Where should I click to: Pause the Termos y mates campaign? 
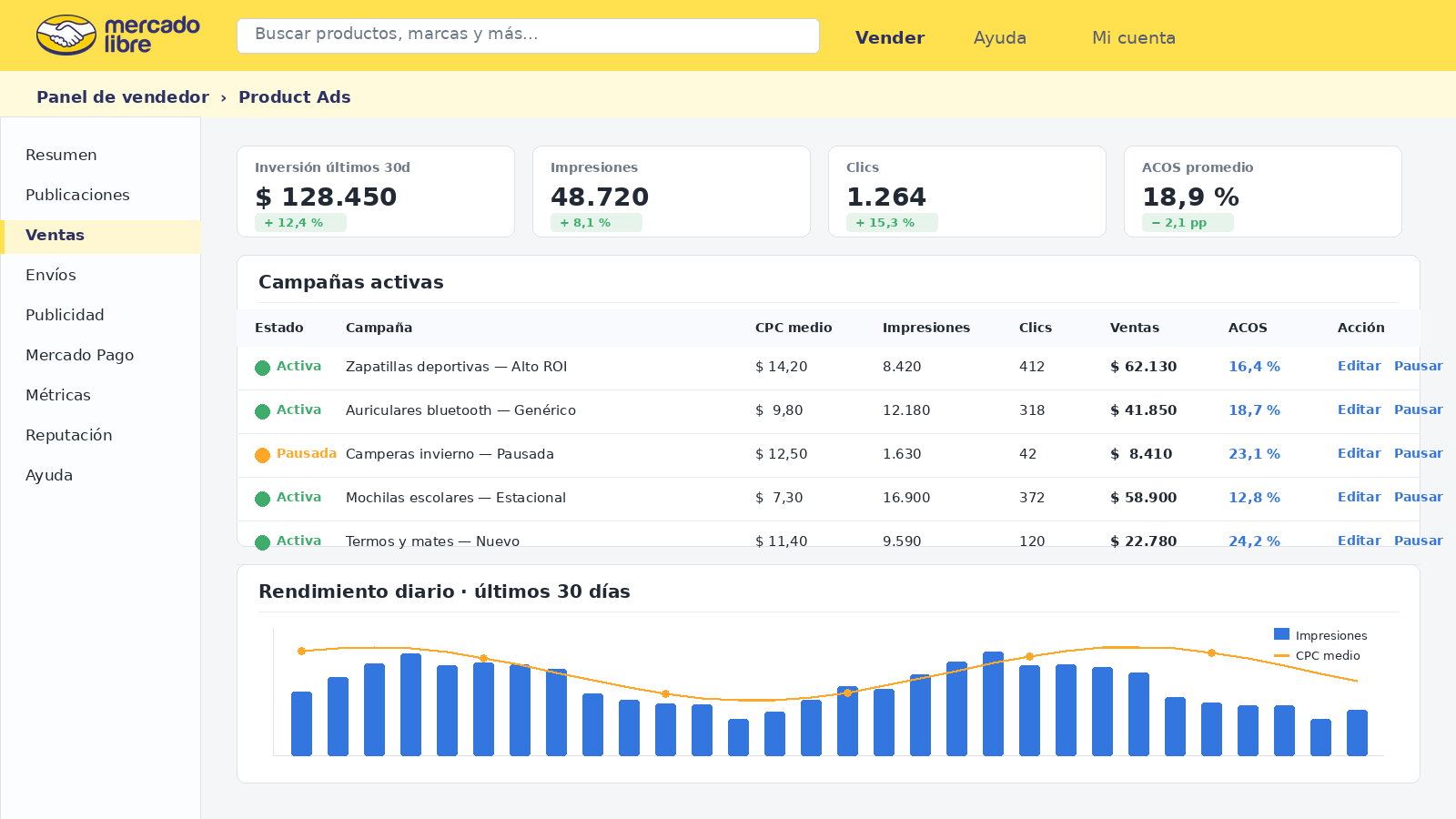[1418, 541]
